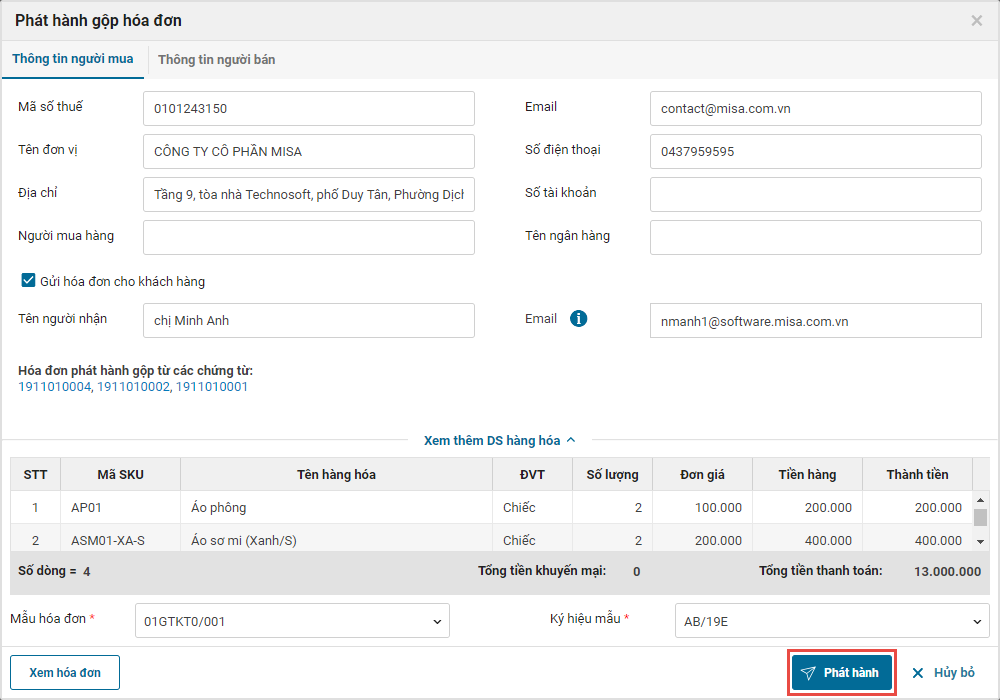This screenshot has height=700, width=1000.
Task: Click the Tên ngân hàng input field
Action: pos(815,237)
